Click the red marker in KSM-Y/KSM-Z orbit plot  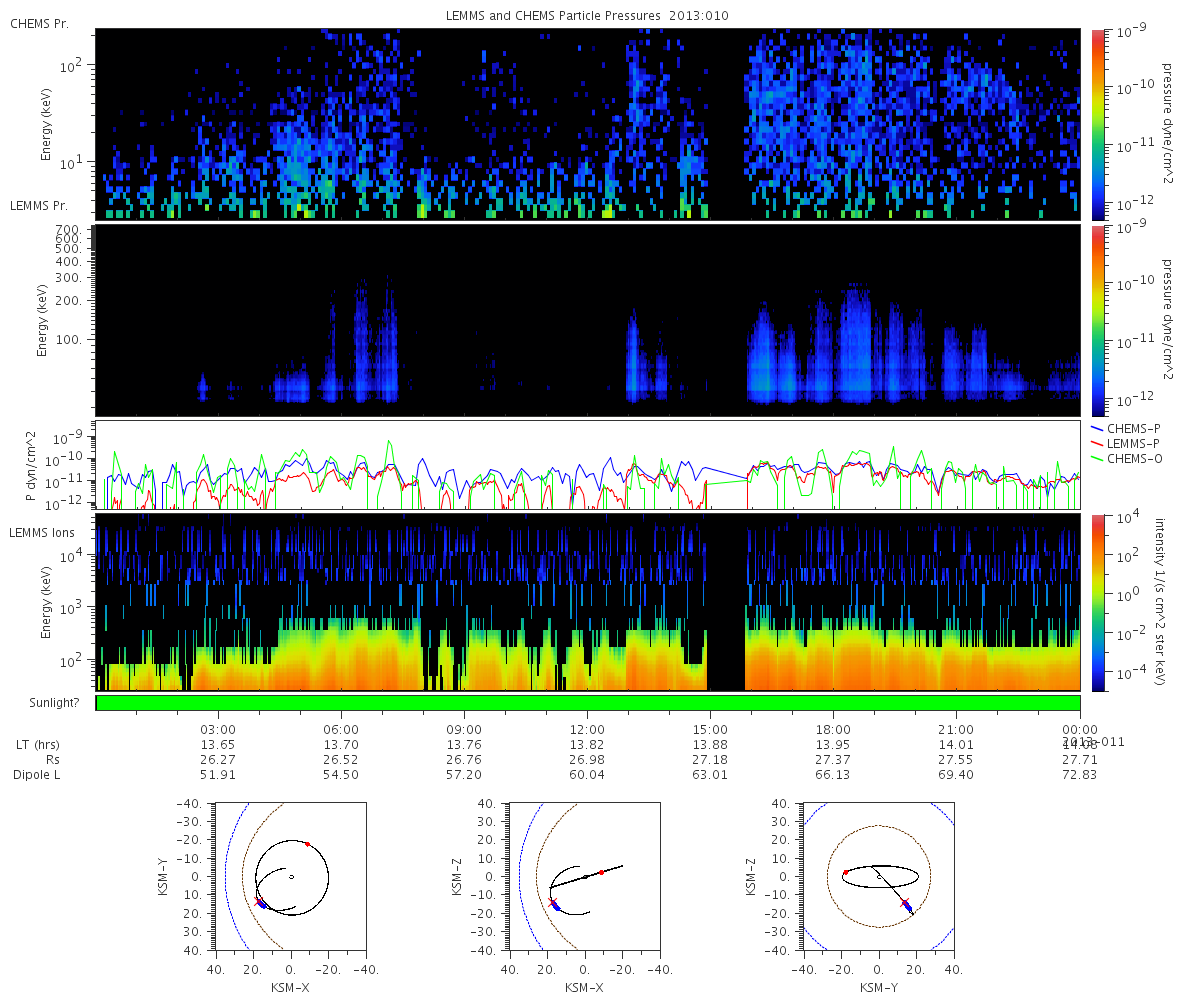click(x=845, y=872)
